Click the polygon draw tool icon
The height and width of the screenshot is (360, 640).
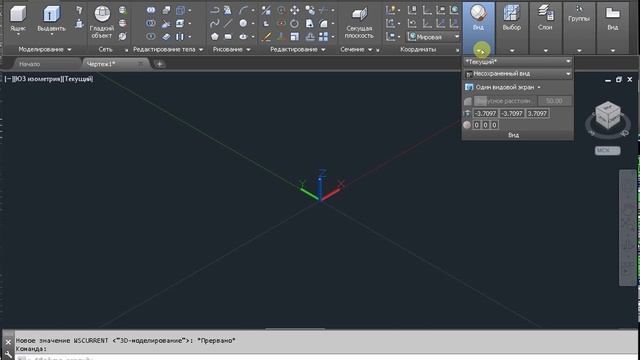pyautogui.click(x=215, y=37)
